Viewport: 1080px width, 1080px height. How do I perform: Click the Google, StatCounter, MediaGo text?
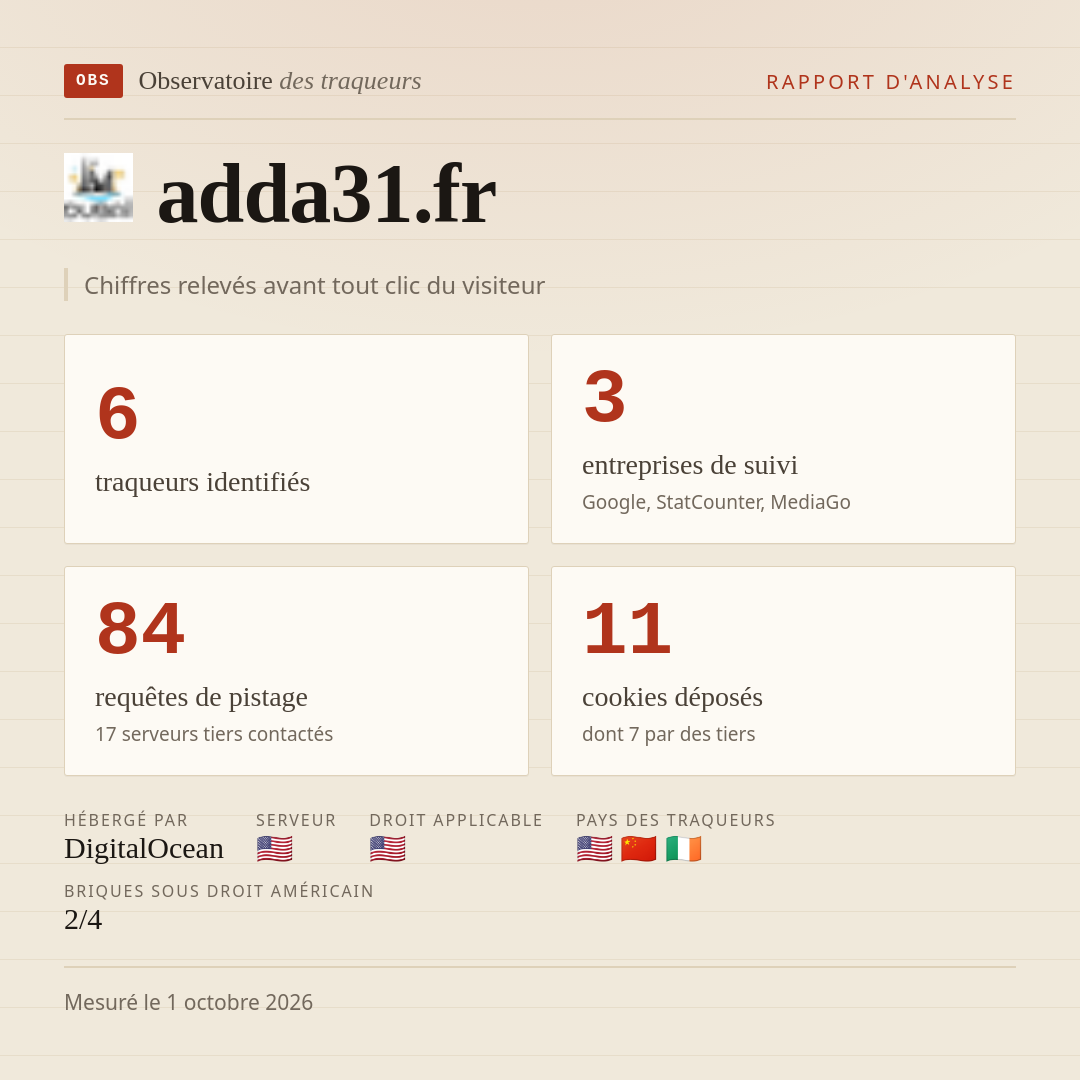tap(716, 502)
